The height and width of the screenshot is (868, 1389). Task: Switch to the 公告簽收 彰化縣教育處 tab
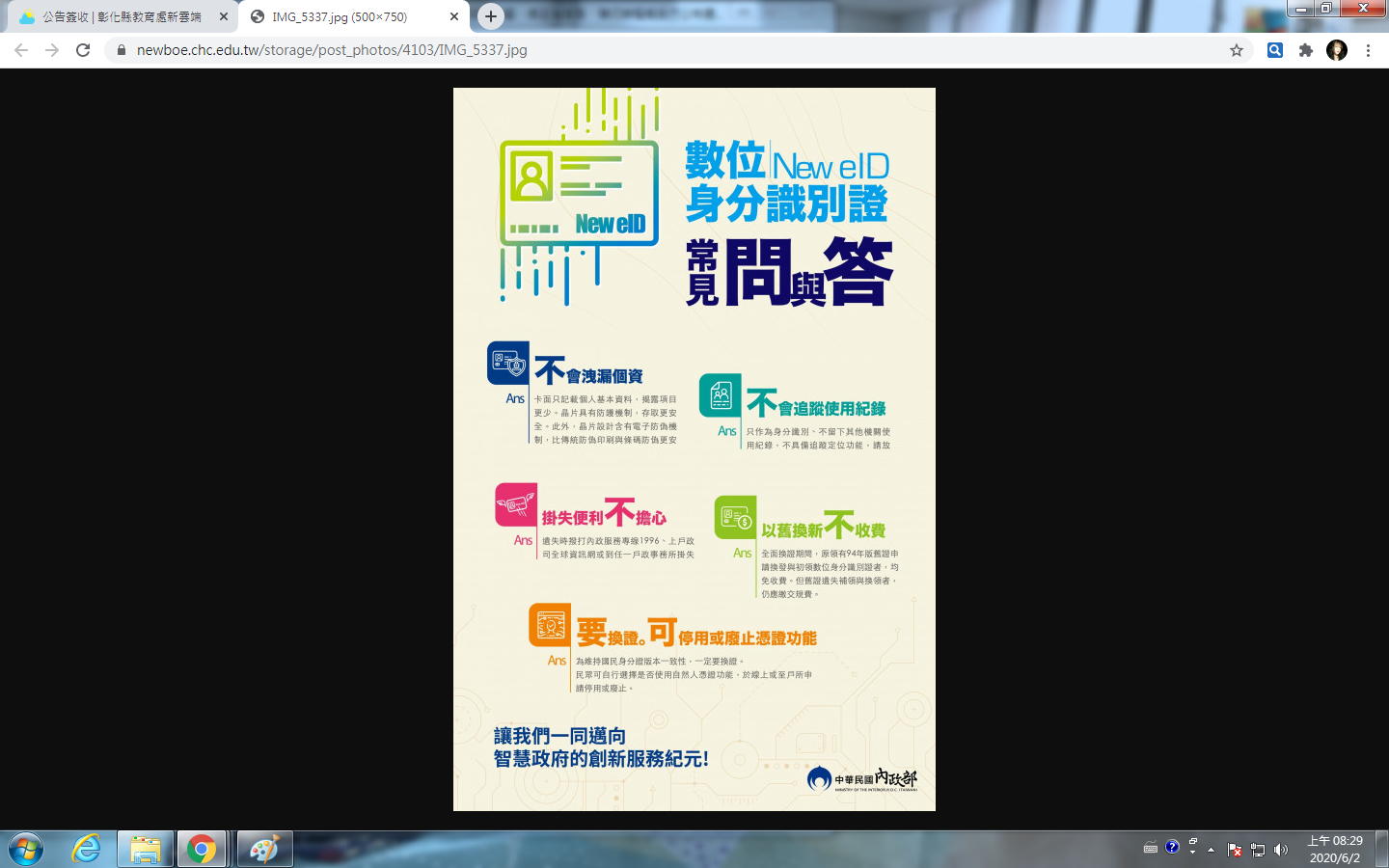pyautogui.click(x=121, y=16)
